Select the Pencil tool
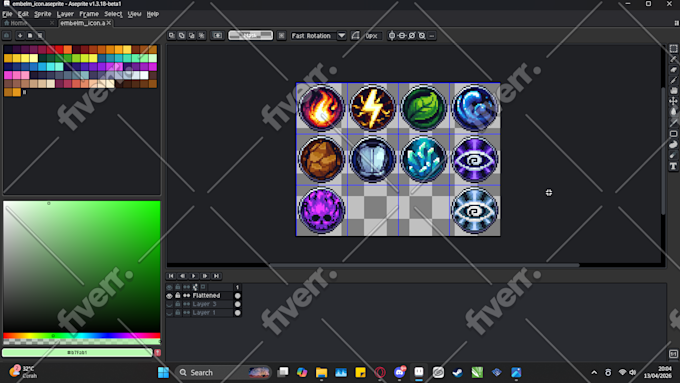Viewport: 680px width, 383px height. pyautogui.click(x=673, y=59)
